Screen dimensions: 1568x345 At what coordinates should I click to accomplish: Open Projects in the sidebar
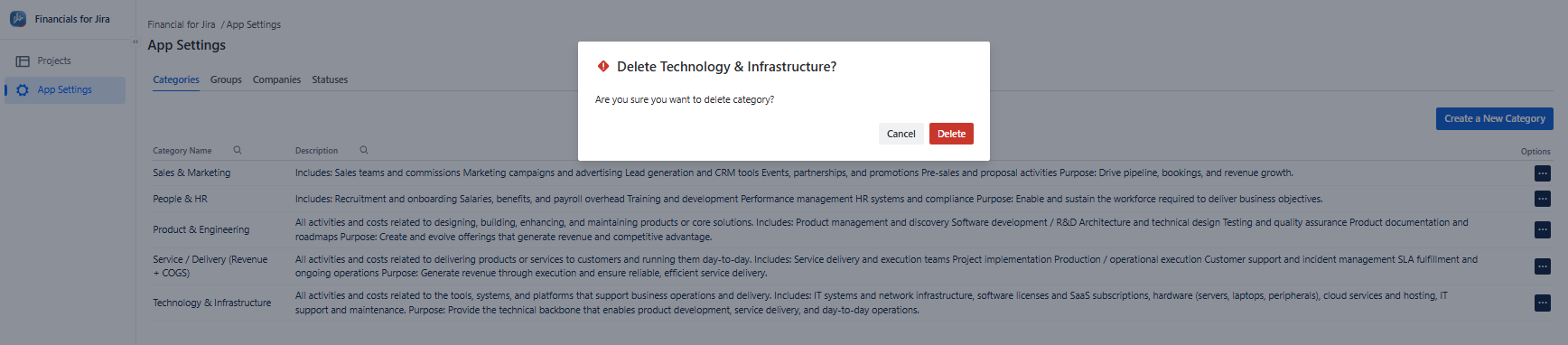(x=64, y=61)
